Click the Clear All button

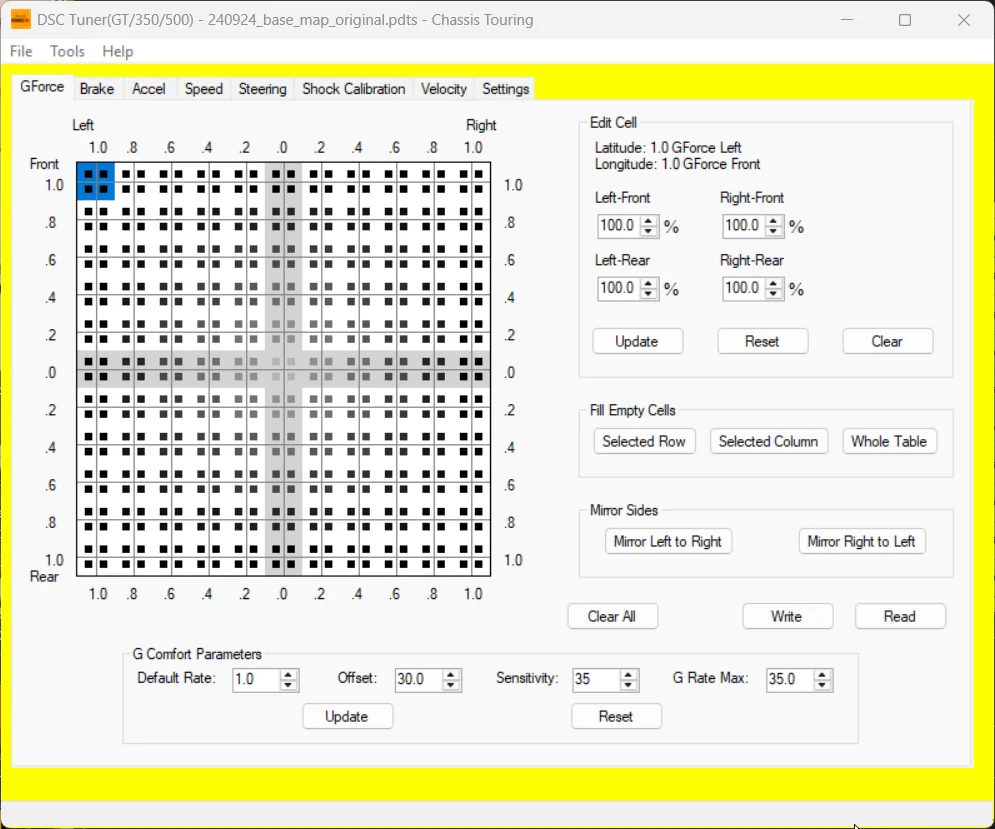tap(612, 616)
